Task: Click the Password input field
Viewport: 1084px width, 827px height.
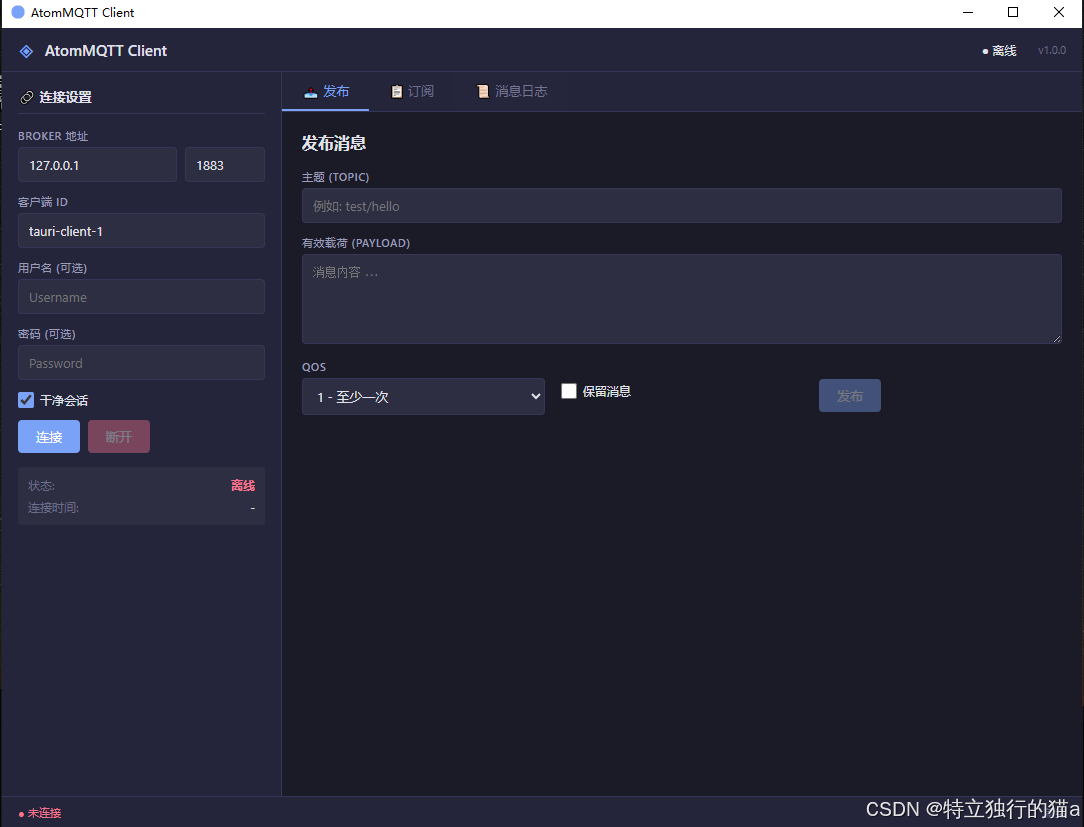Action: click(141, 363)
